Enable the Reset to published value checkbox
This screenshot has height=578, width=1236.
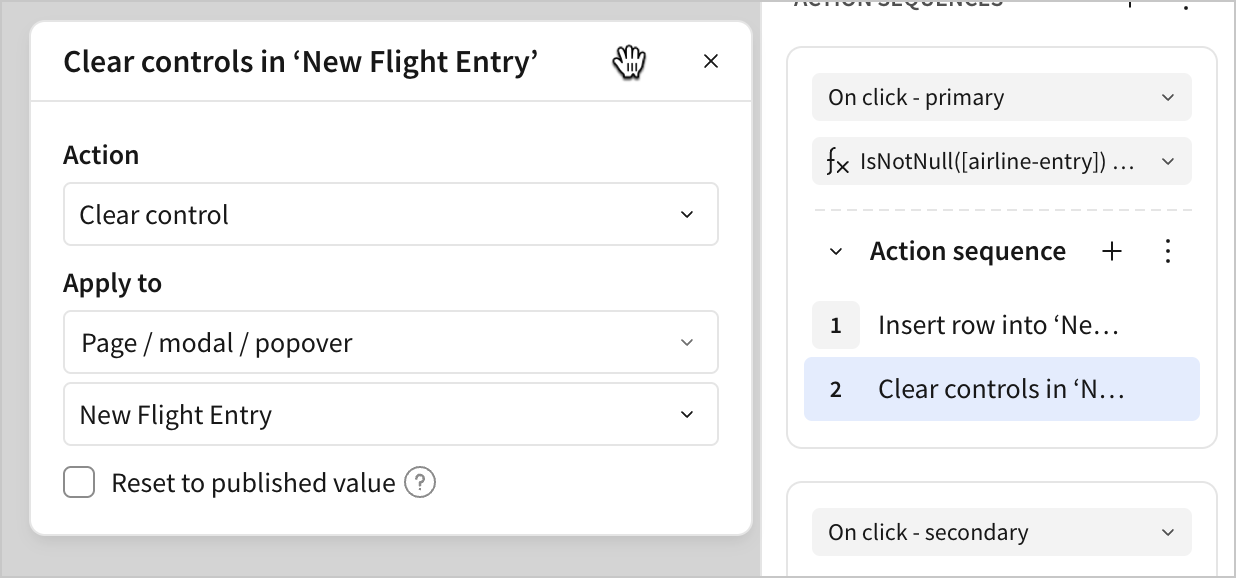point(79,483)
